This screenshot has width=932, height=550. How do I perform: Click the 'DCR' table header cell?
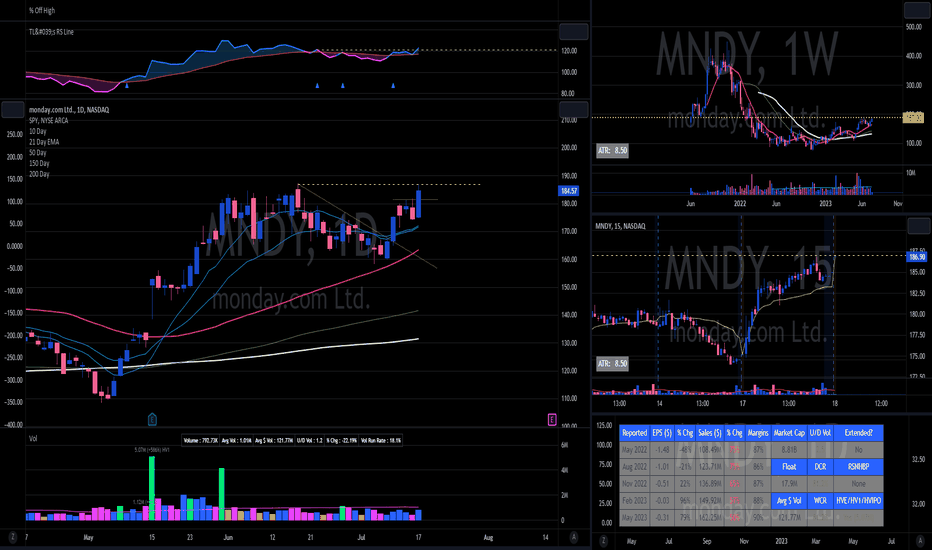pos(820,467)
